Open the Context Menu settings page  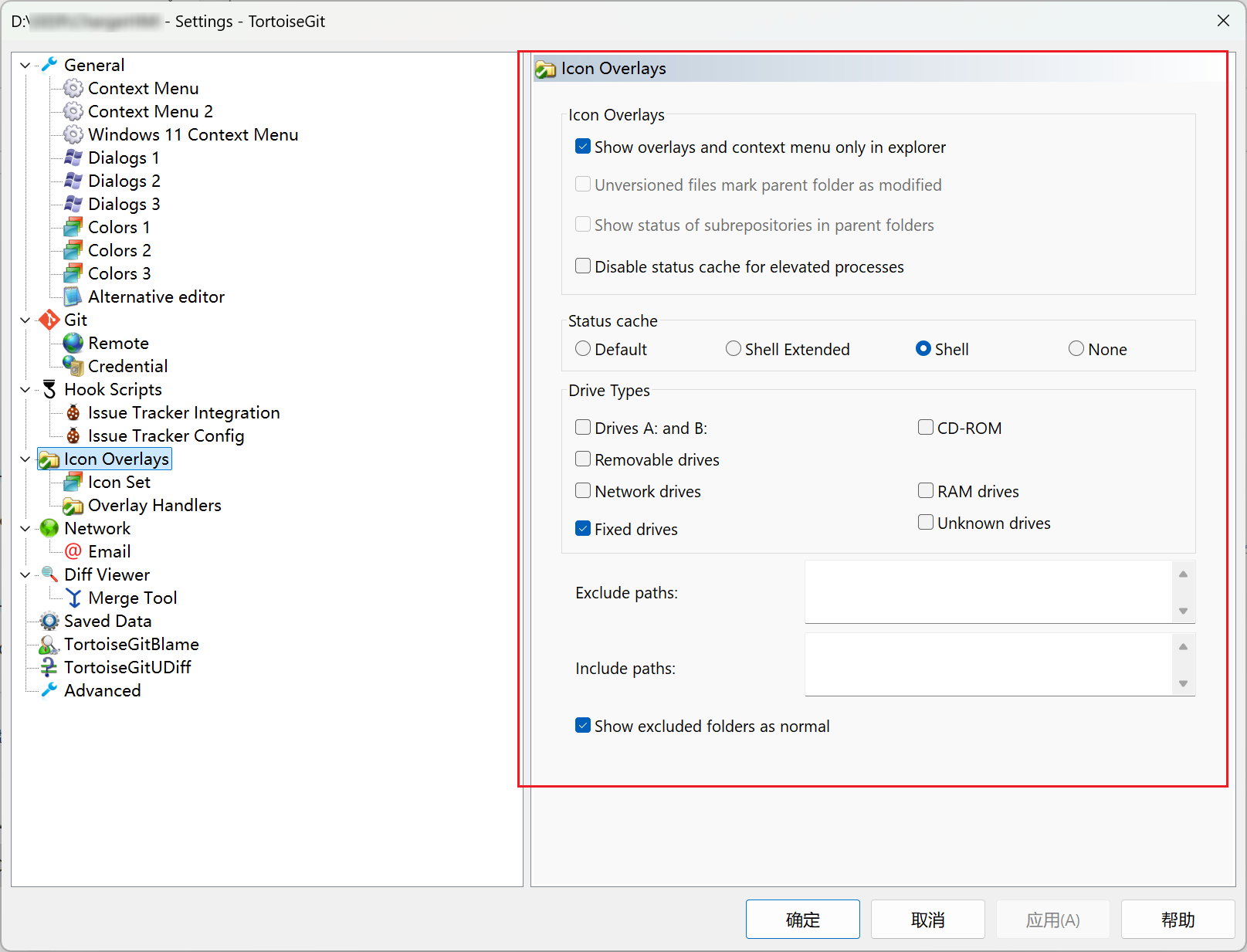pos(143,88)
